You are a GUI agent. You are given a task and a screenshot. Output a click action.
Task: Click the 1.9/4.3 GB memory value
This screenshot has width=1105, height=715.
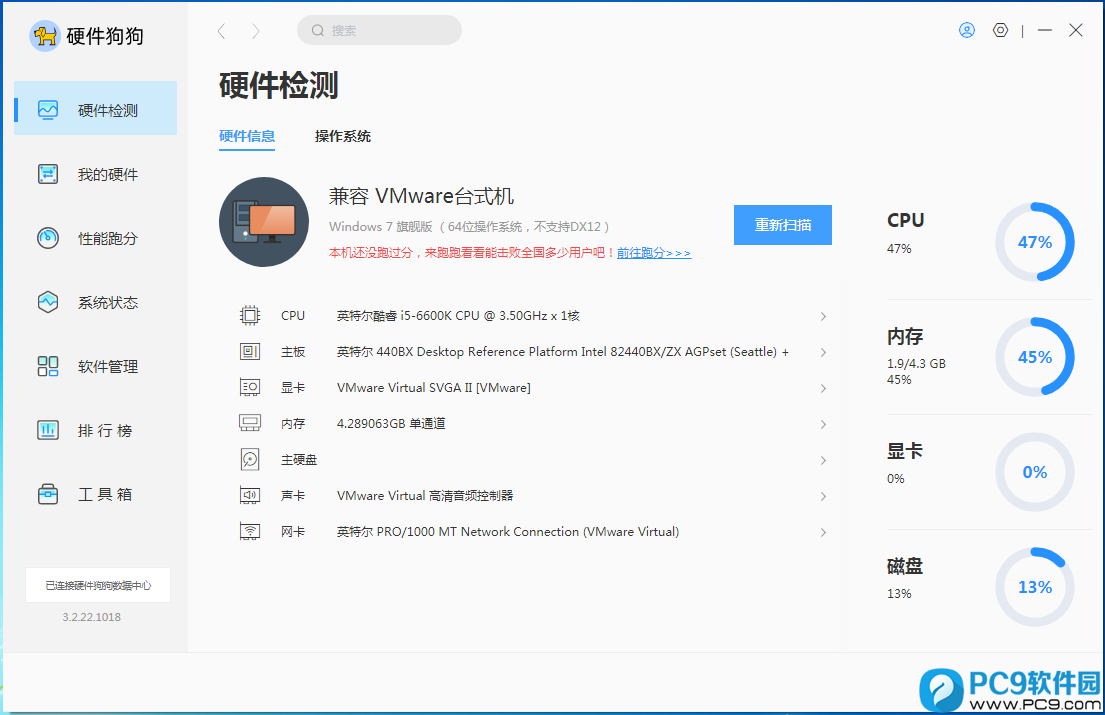click(x=916, y=363)
